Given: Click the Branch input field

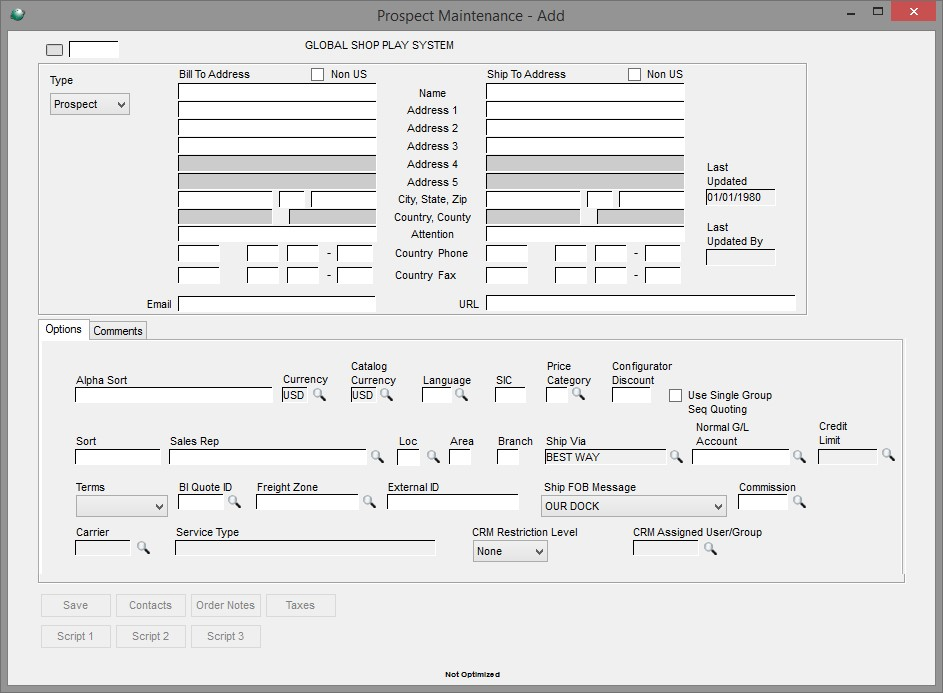Looking at the screenshot, I should coord(508,457).
